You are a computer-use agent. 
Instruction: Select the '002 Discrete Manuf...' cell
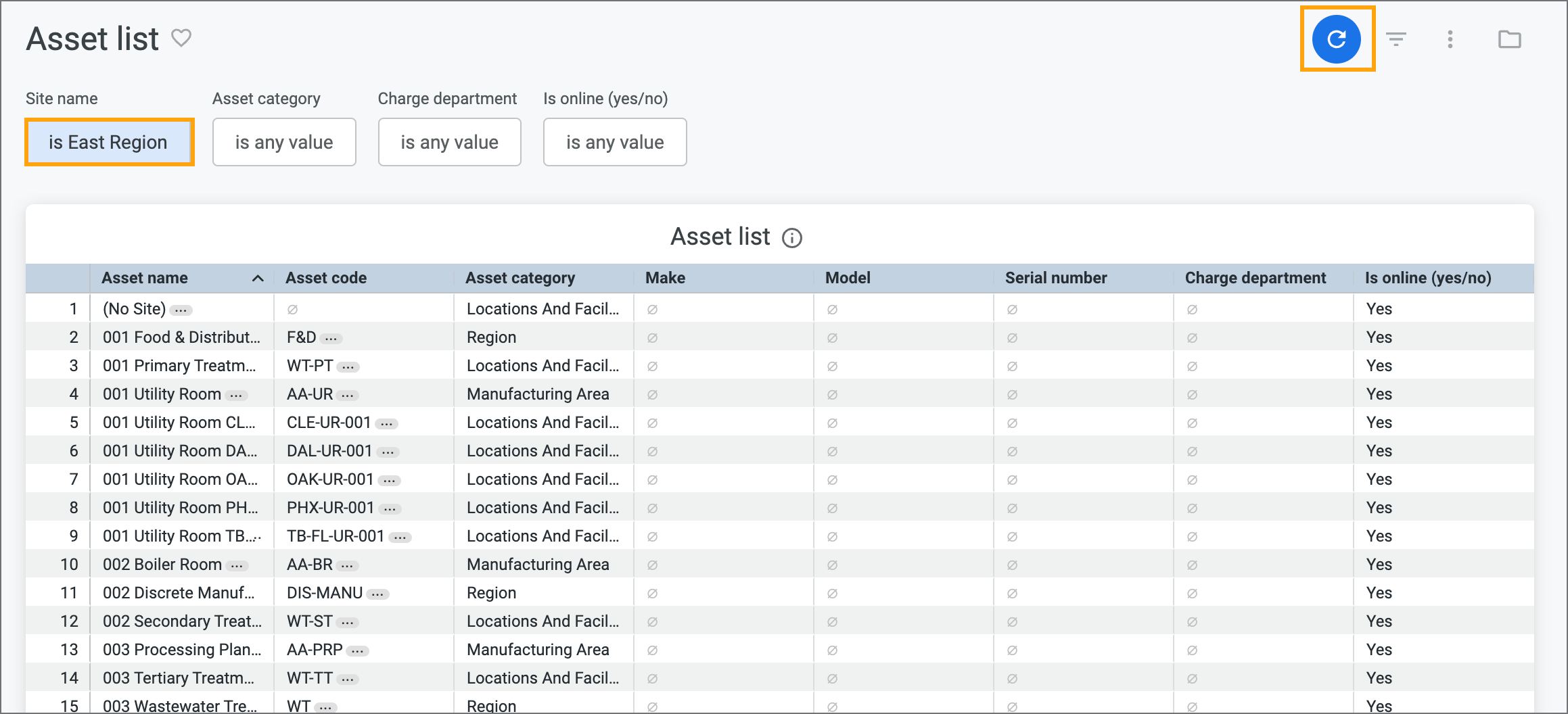181,593
